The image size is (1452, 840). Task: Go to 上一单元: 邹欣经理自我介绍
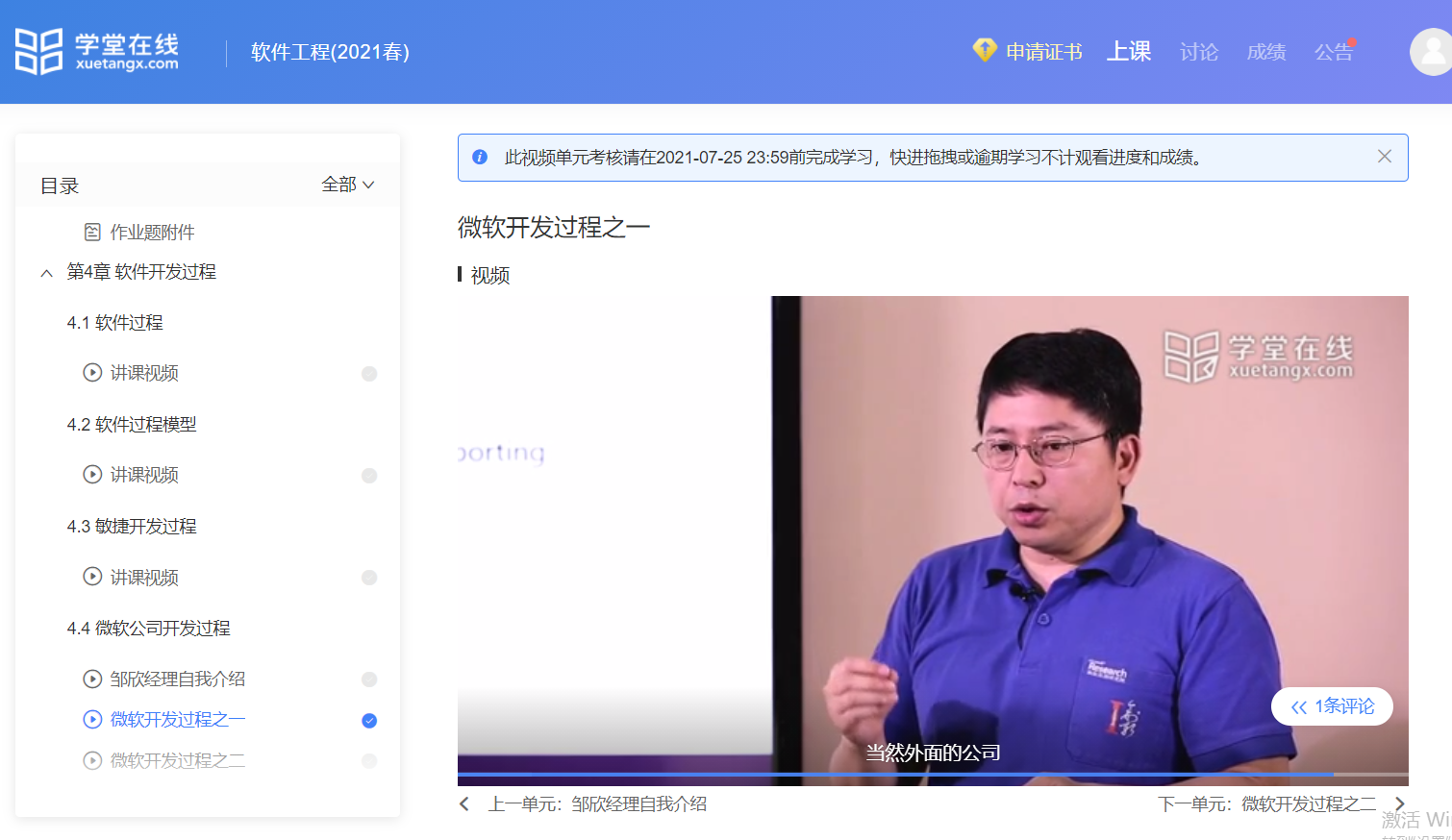[x=597, y=803]
